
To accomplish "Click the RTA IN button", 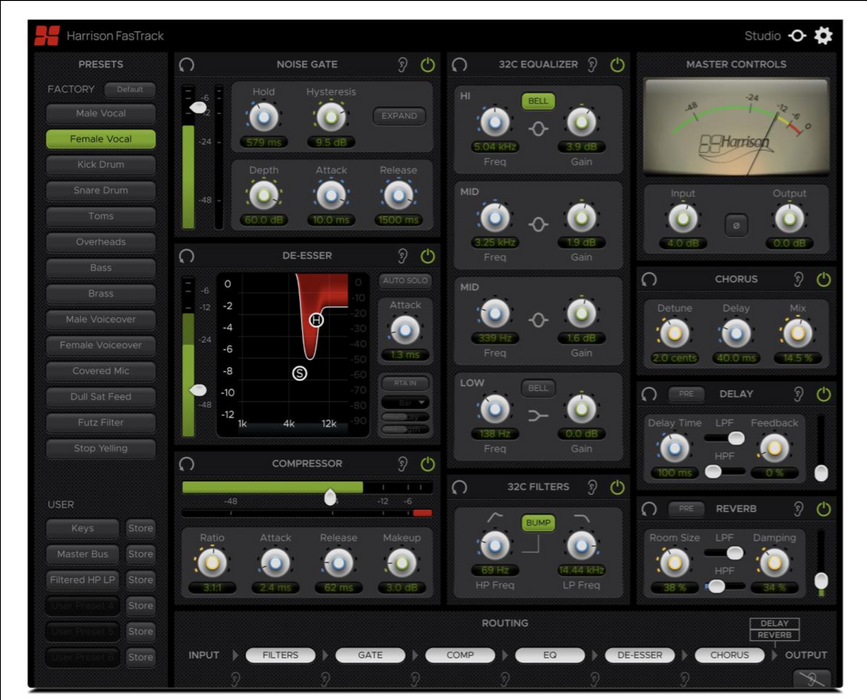I will [x=405, y=383].
